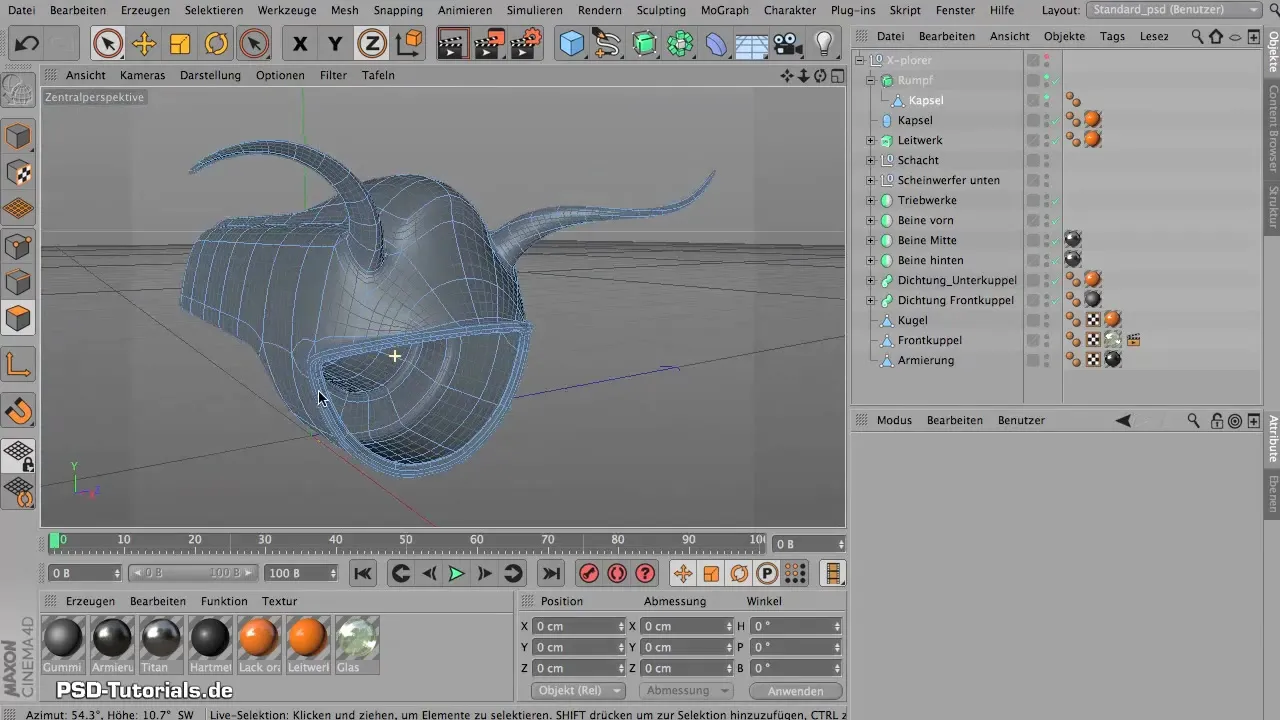
Task: Activate Points mode in left sidebar
Action: (x=19, y=245)
